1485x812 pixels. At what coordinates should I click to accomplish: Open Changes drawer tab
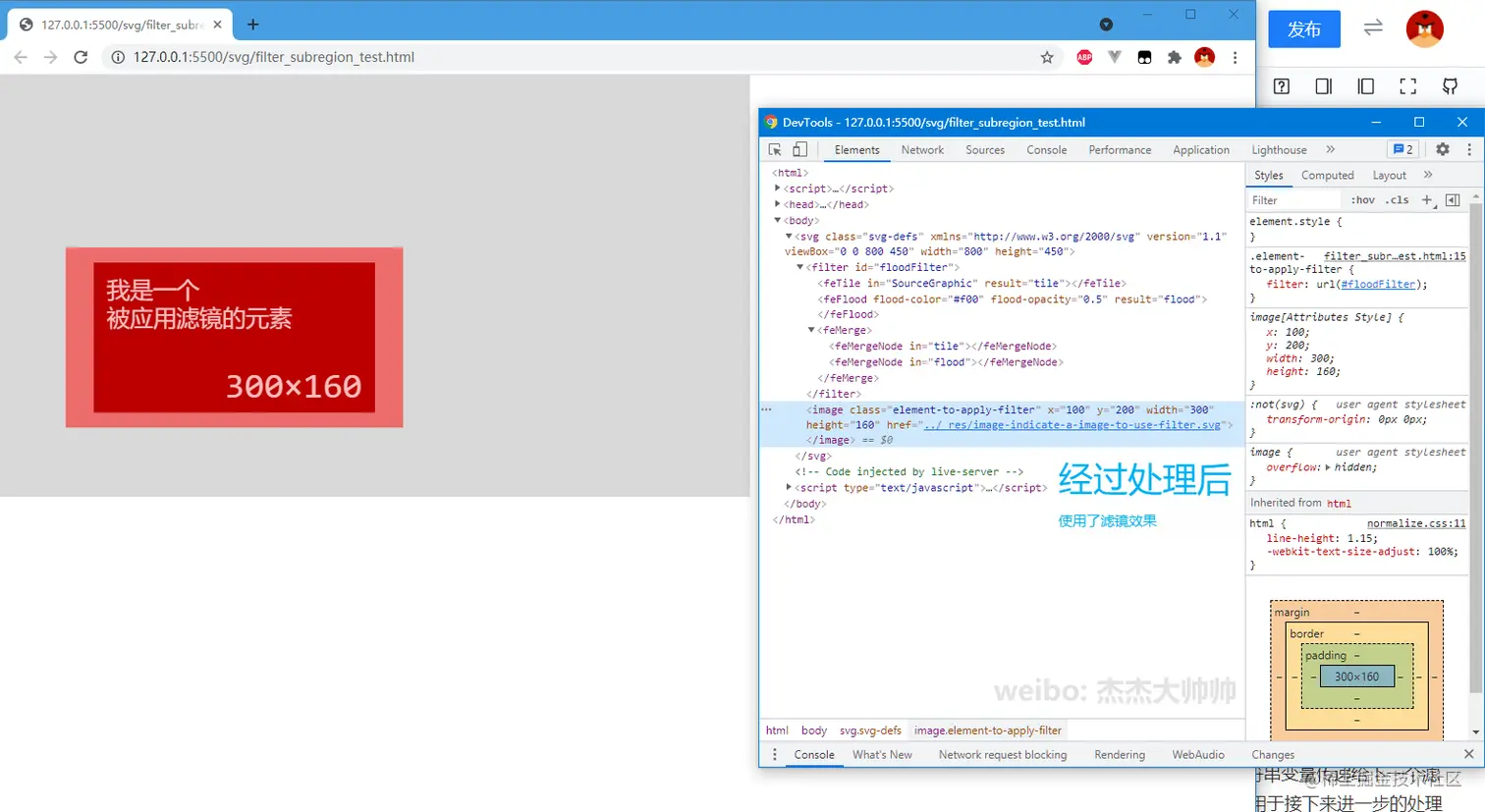click(x=1273, y=754)
